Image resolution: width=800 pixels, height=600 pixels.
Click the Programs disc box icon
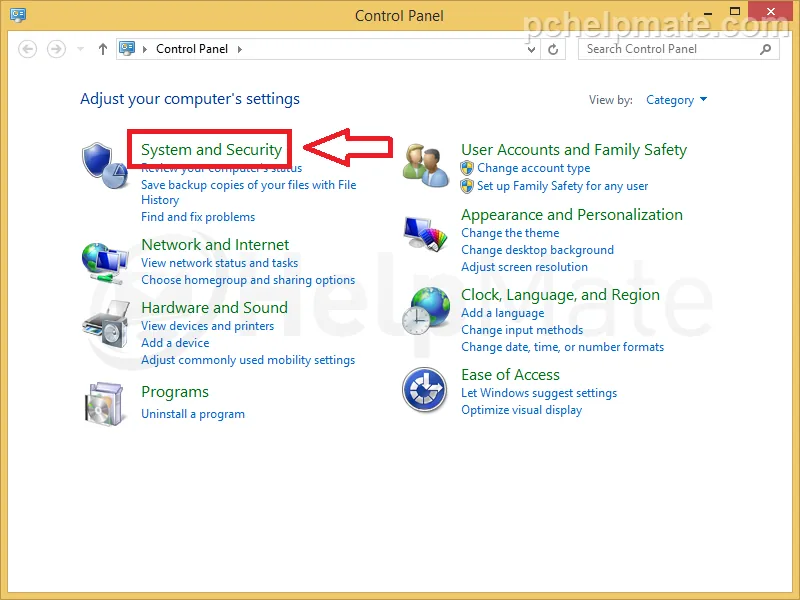105,403
